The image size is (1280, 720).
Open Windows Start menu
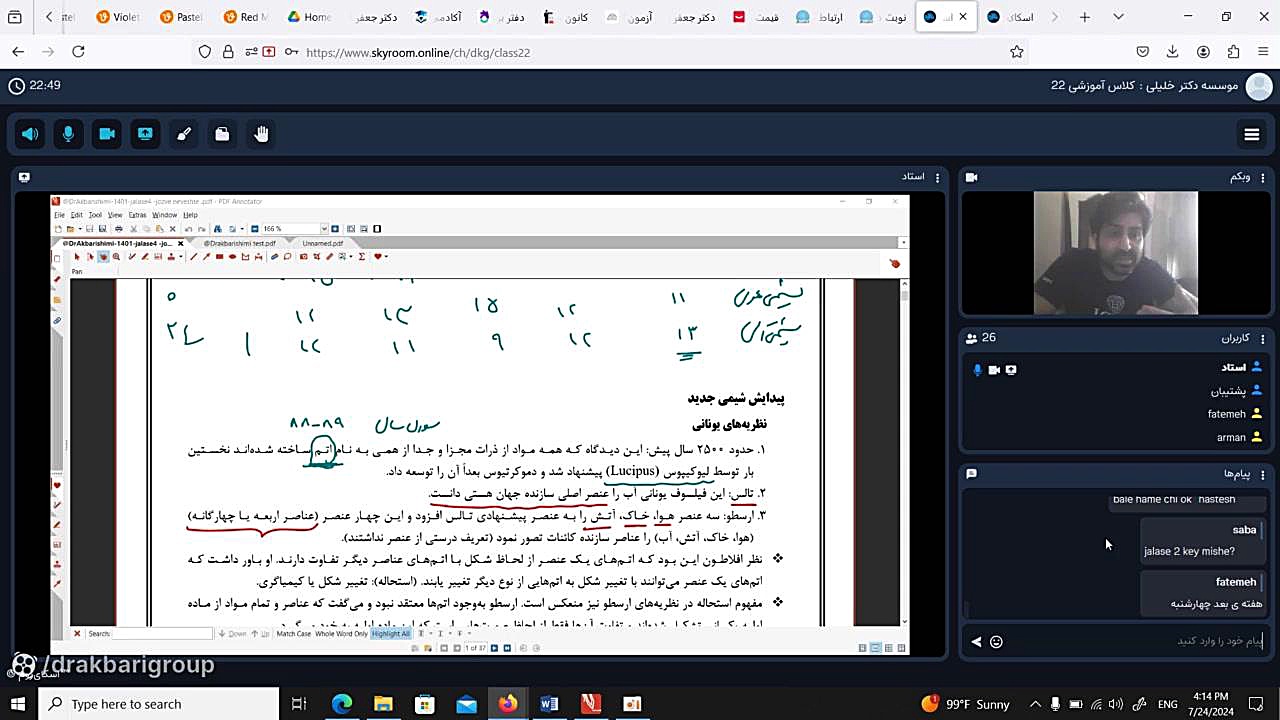(18, 704)
